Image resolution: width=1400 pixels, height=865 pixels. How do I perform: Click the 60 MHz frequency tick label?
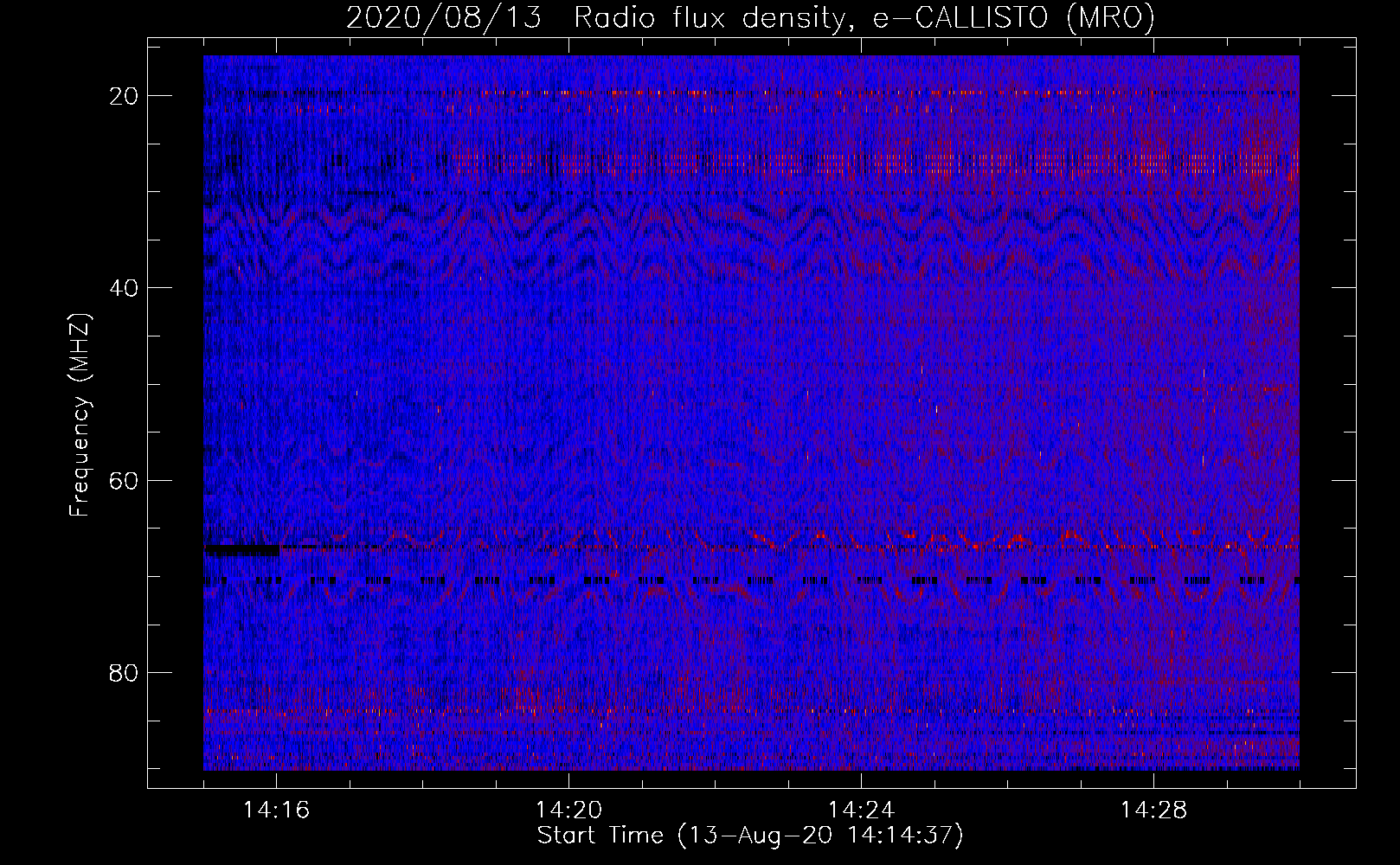(124, 480)
